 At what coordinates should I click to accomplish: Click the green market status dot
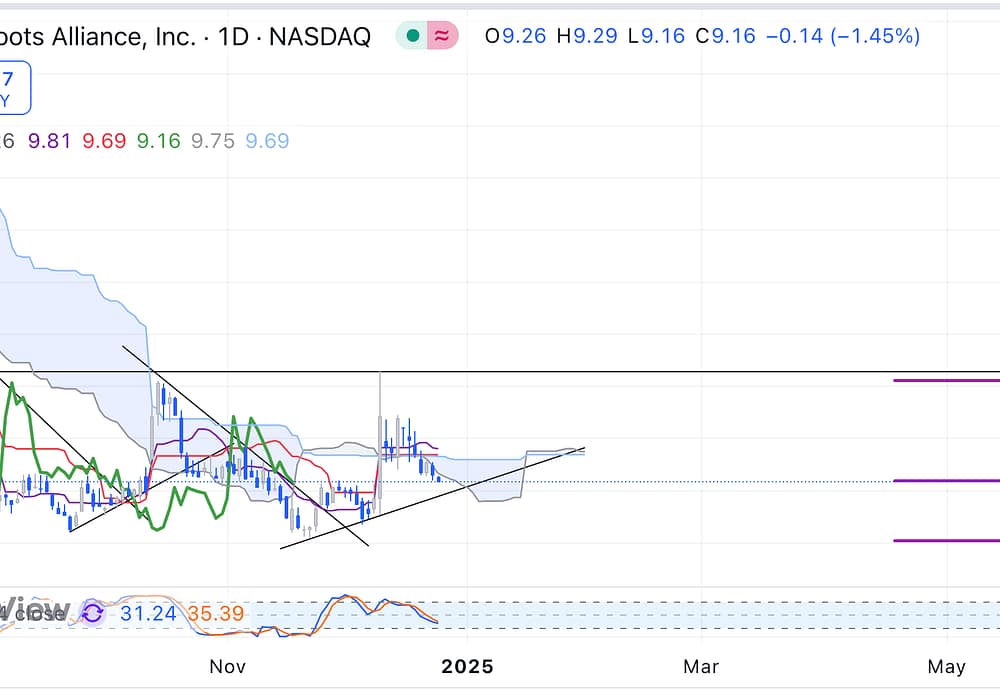pyautogui.click(x=411, y=37)
